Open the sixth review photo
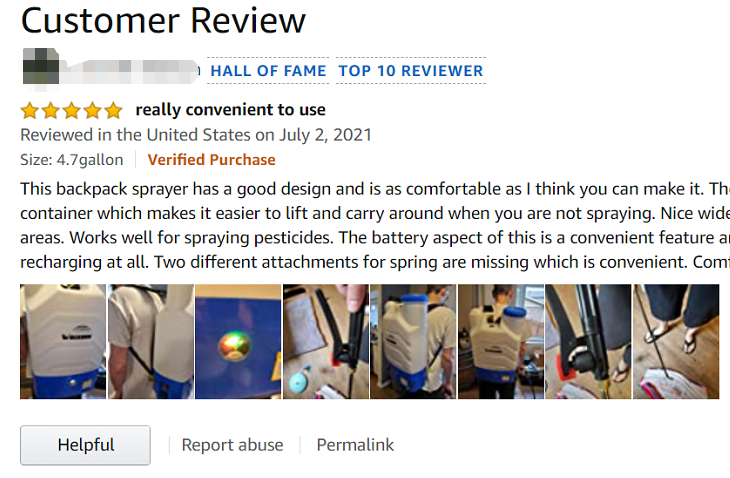This screenshot has width=730, height=478. click(501, 341)
